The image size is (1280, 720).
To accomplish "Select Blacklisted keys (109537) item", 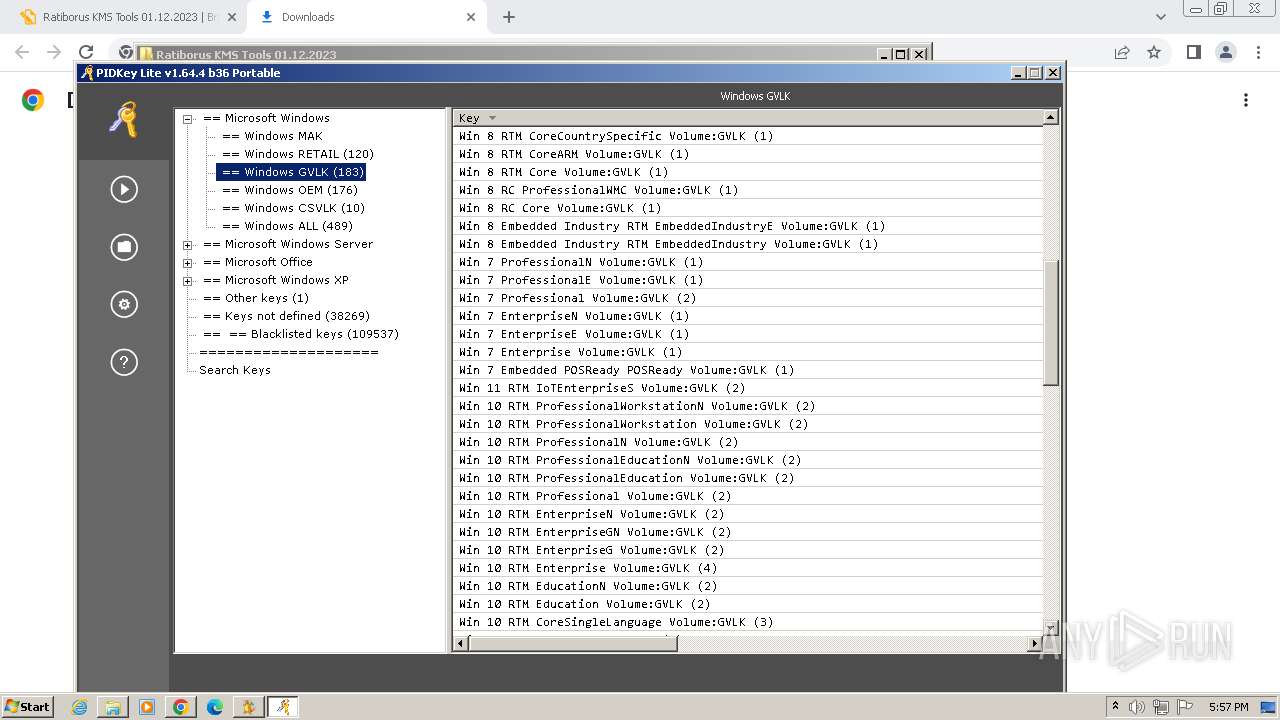I will coord(300,334).
